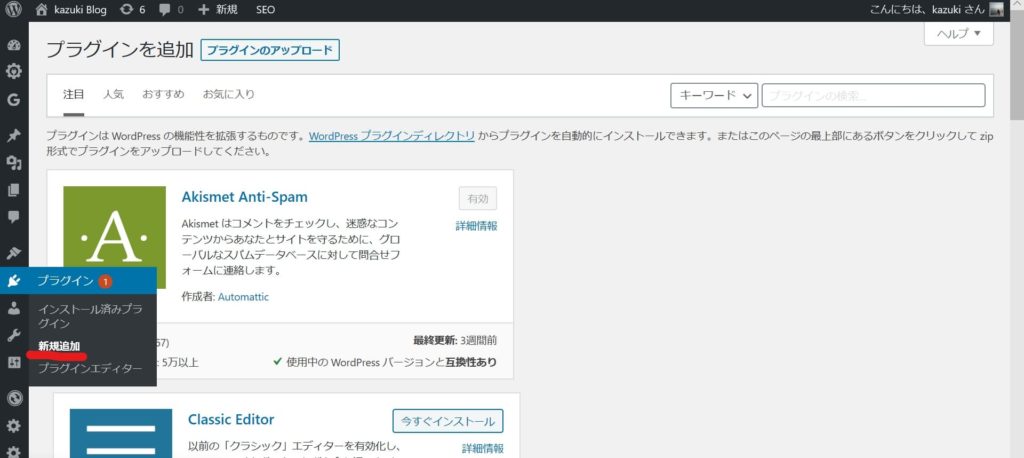This screenshot has height=458, width=1024.
Task: Click gear icon directly below Dashboard icon
Action: point(14,71)
